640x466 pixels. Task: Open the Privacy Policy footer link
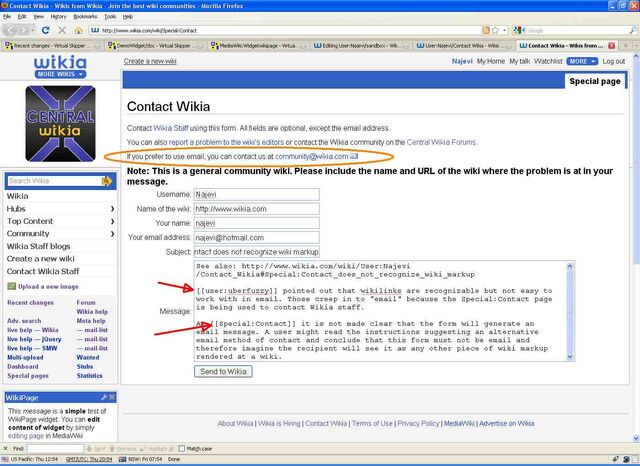click(418, 424)
